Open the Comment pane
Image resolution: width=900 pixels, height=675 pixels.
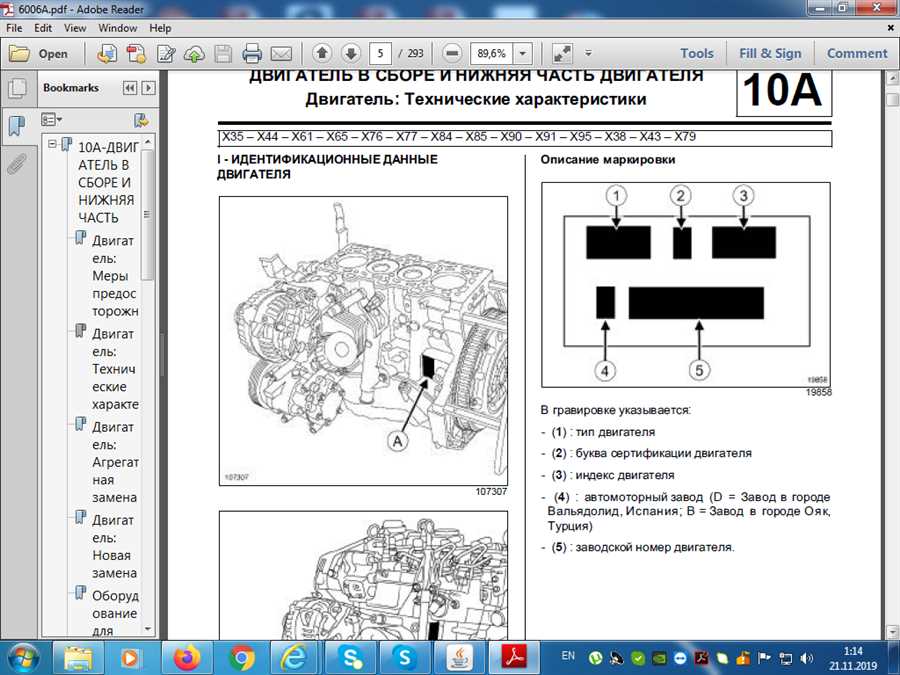click(857, 54)
